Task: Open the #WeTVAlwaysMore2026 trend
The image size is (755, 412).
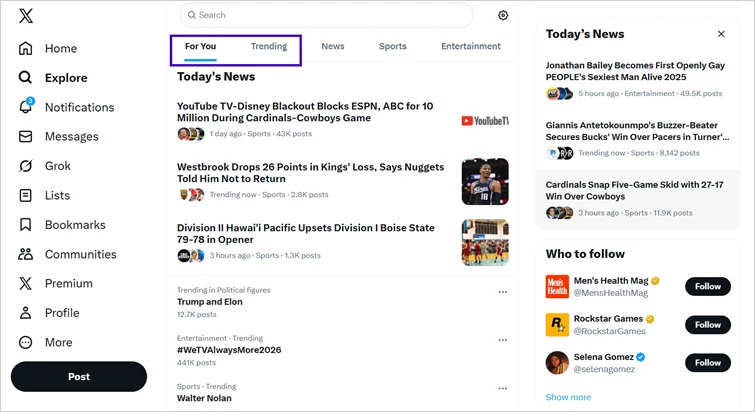Action: click(229, 350)
